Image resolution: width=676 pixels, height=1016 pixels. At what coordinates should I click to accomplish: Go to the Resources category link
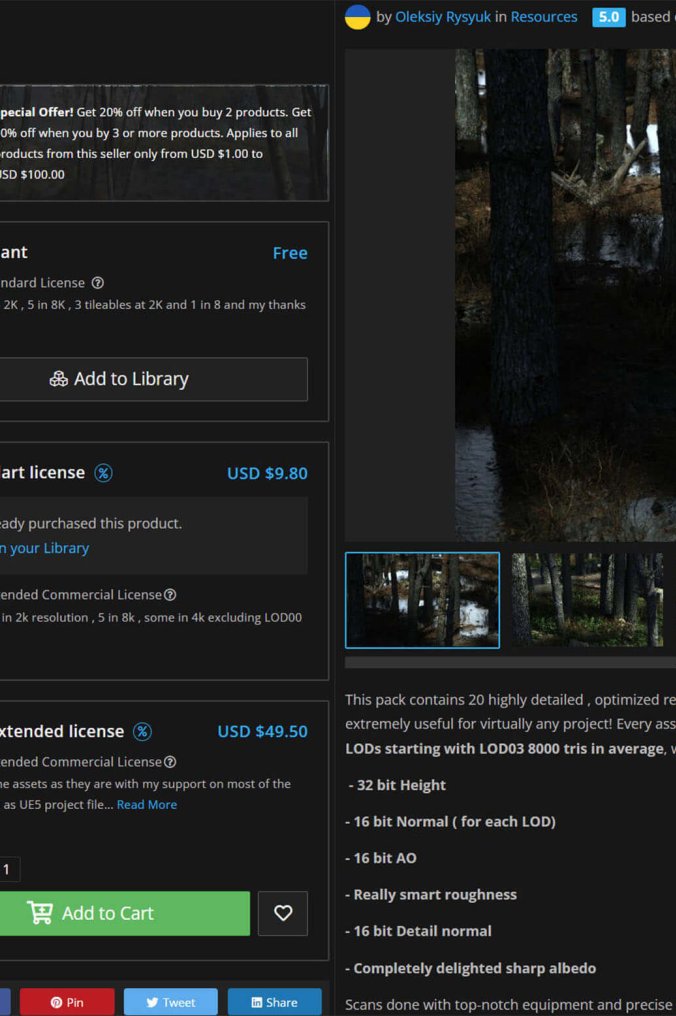coord(544,17)
